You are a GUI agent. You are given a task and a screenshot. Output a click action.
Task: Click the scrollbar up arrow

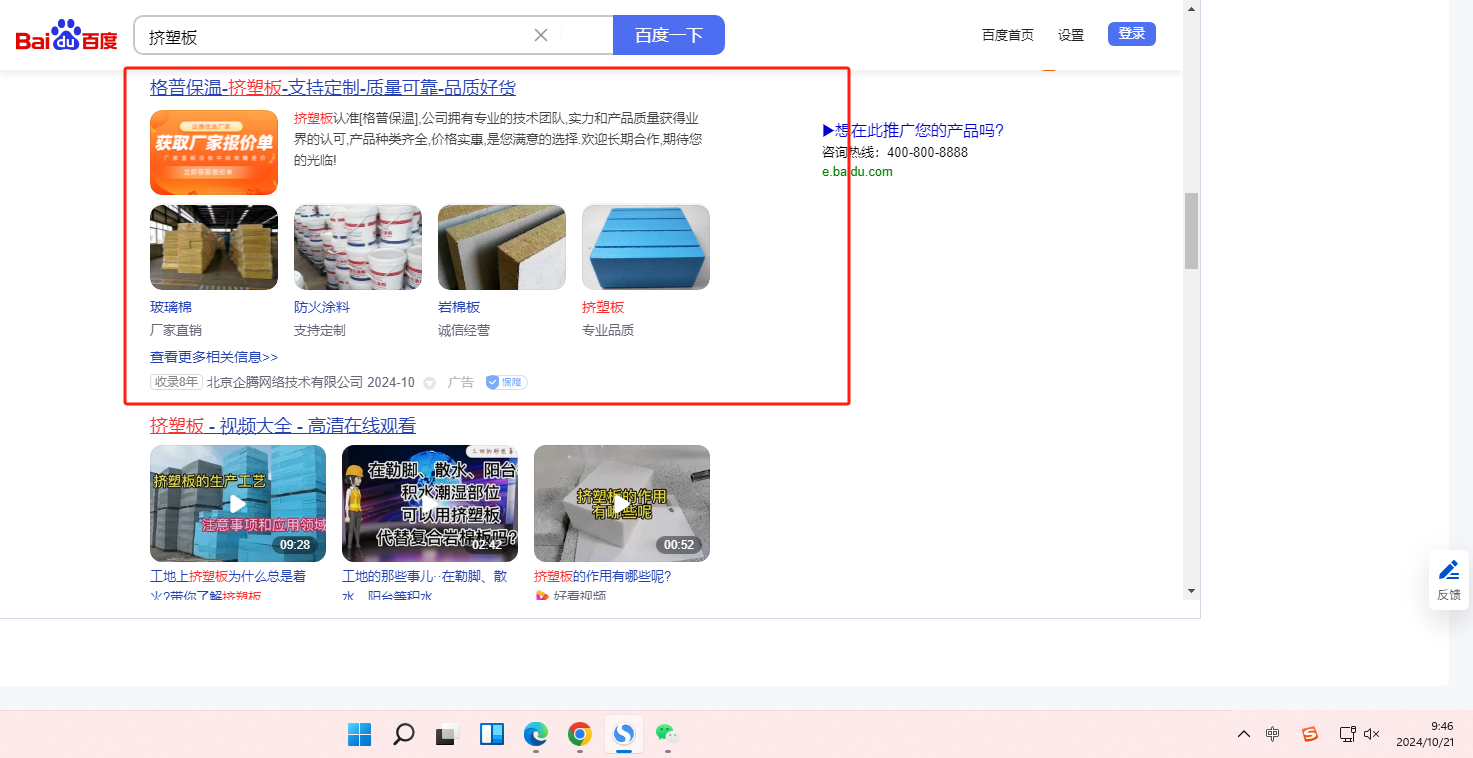click(x=1191, y=8)
